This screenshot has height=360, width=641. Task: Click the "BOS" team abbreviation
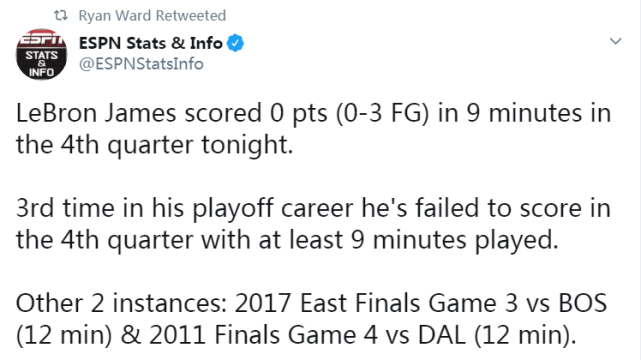pyautogui.click(x=583, y=304)
